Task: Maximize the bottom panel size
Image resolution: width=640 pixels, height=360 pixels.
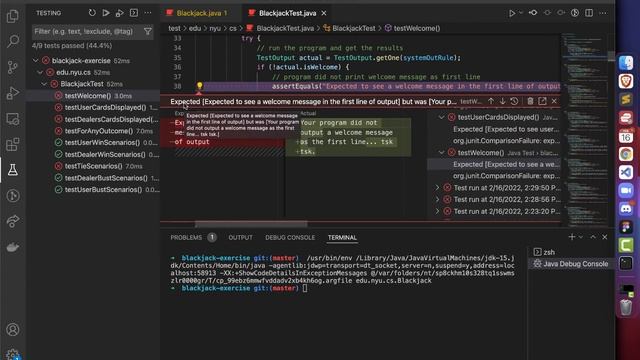Action: (x=593, y=237)
